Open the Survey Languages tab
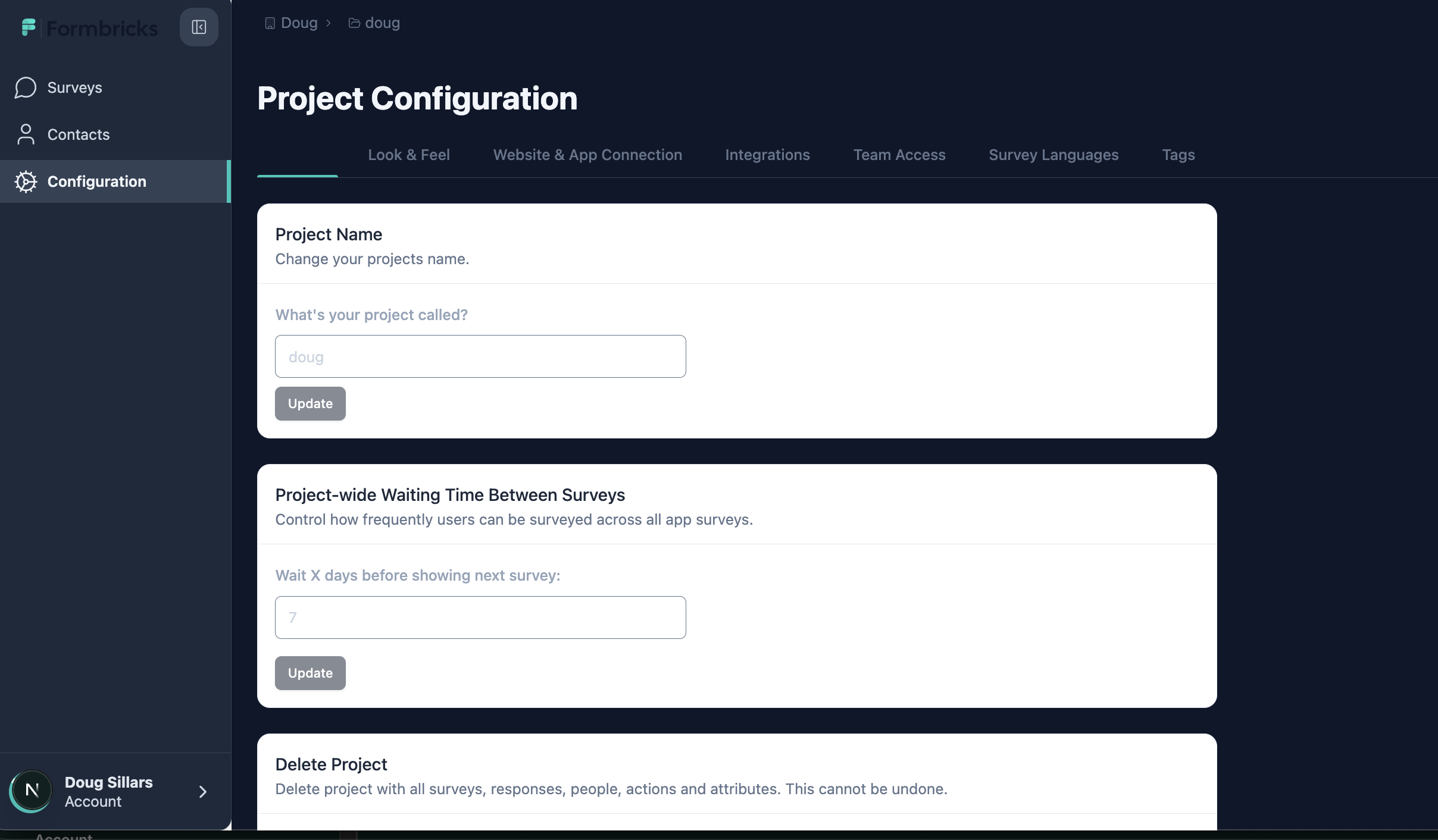 1054,155
